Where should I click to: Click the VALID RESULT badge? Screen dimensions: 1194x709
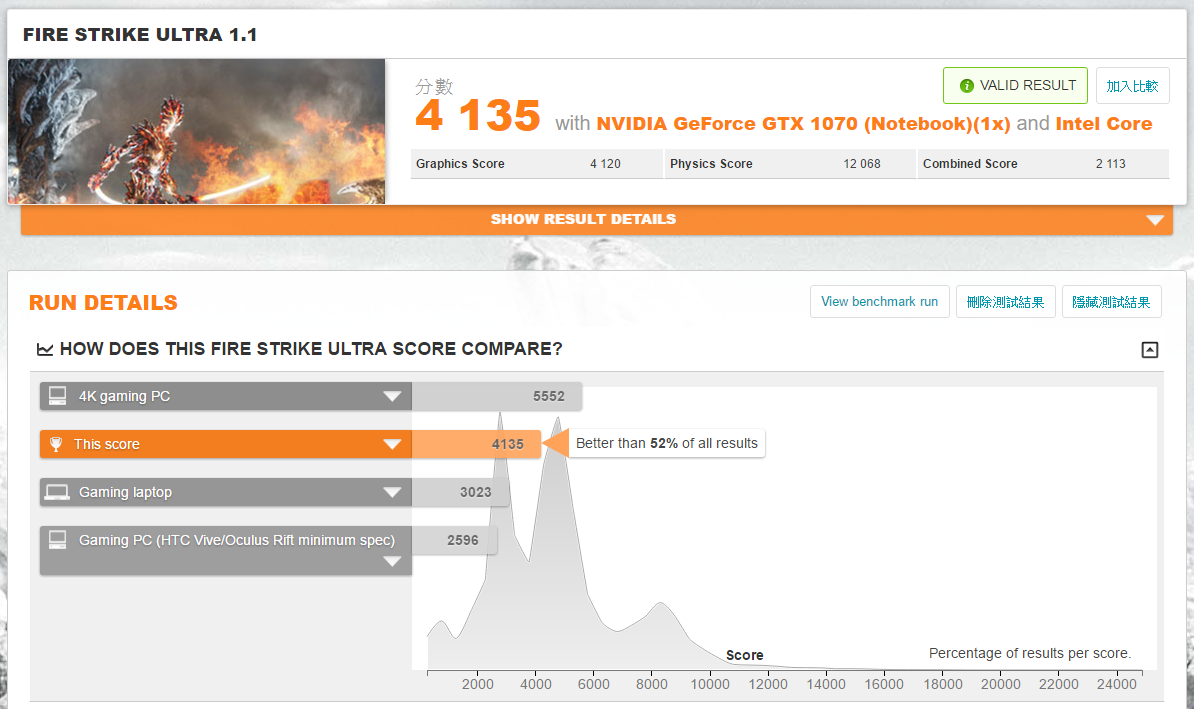(x=1015, y=86)
